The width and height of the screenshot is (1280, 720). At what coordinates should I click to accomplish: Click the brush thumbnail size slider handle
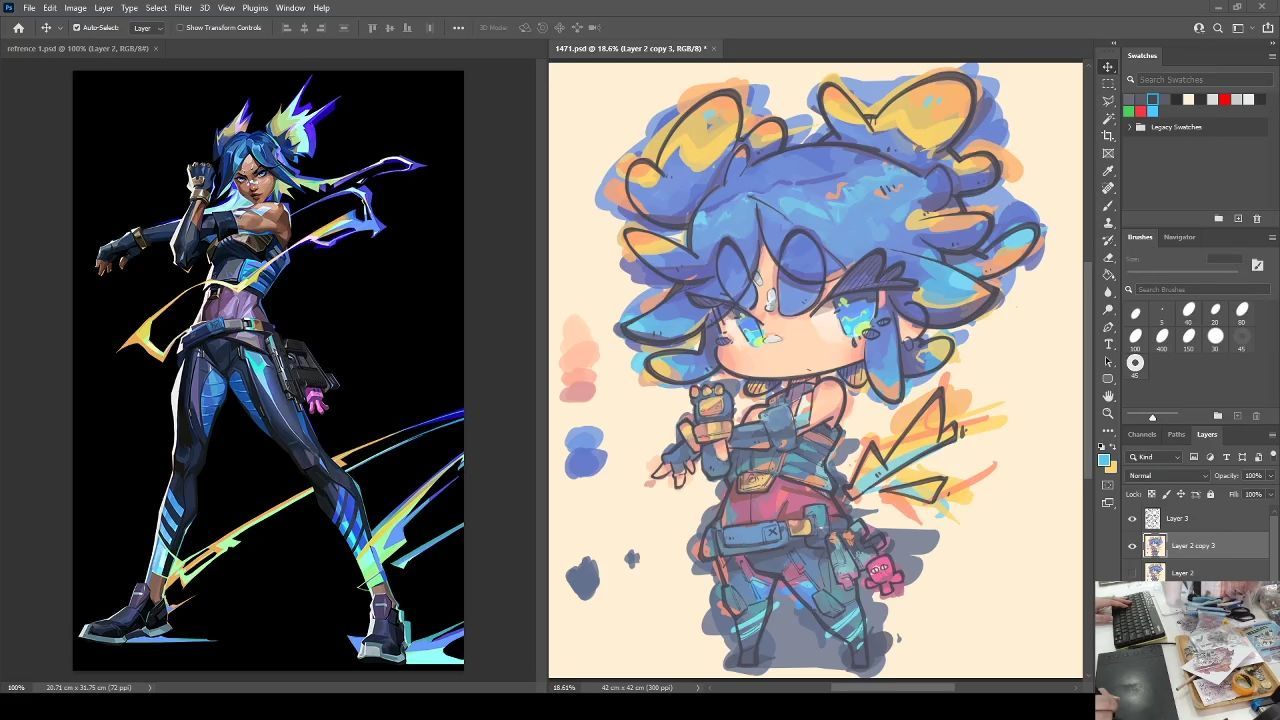(x=1152, y=417)
